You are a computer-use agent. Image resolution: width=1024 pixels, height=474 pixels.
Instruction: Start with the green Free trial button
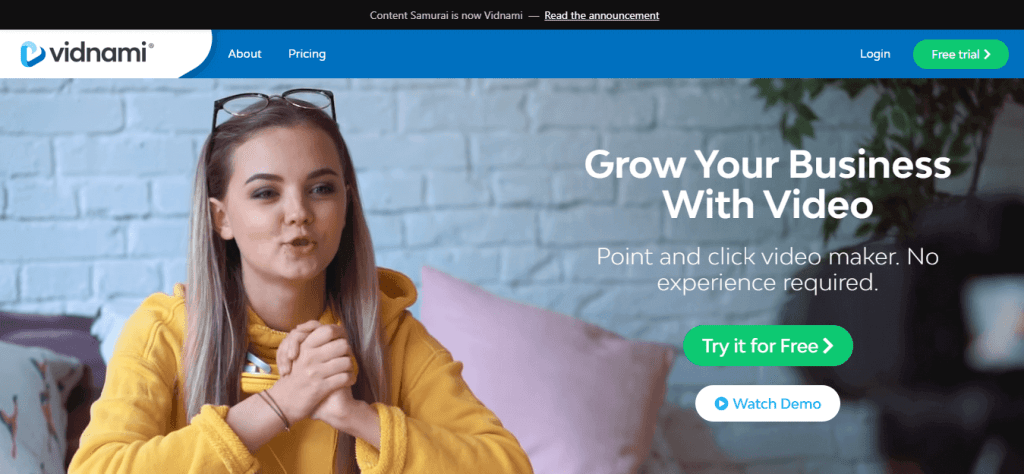coord(961,54)
